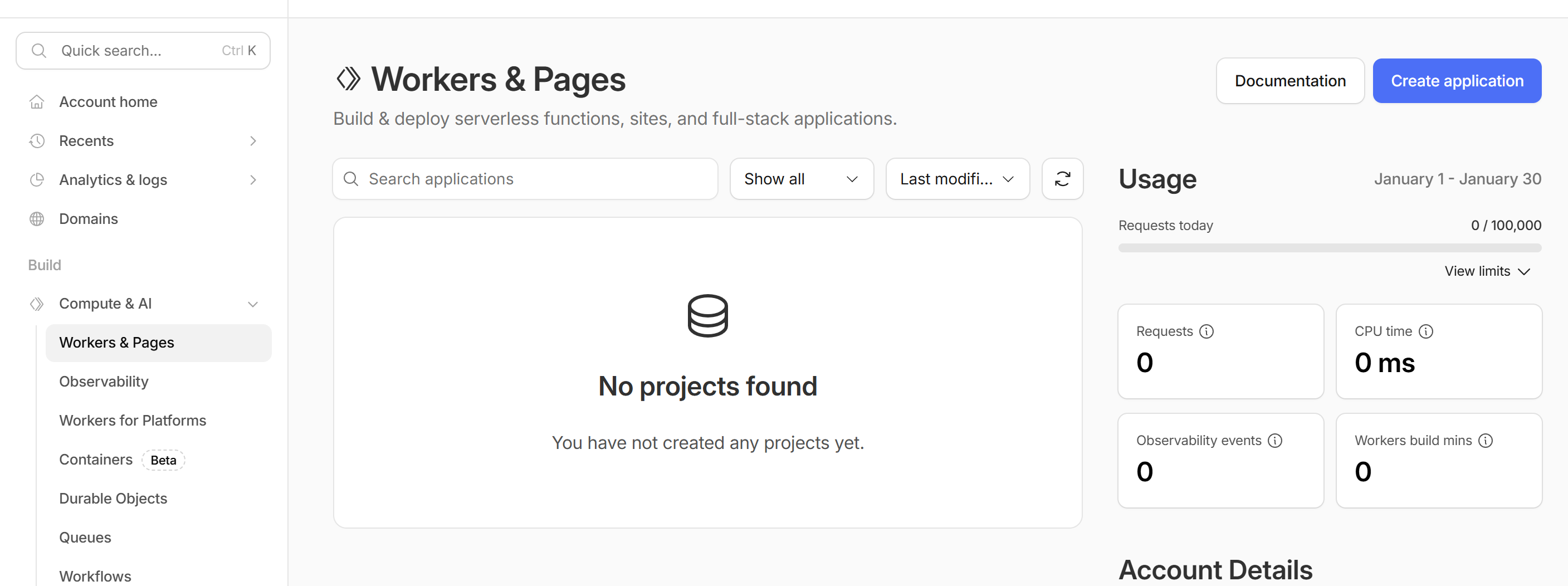Click the Compute & AI diamond icon
Image resolution: width=1568 pixels, height=586 pixels.
pos(37,304)
